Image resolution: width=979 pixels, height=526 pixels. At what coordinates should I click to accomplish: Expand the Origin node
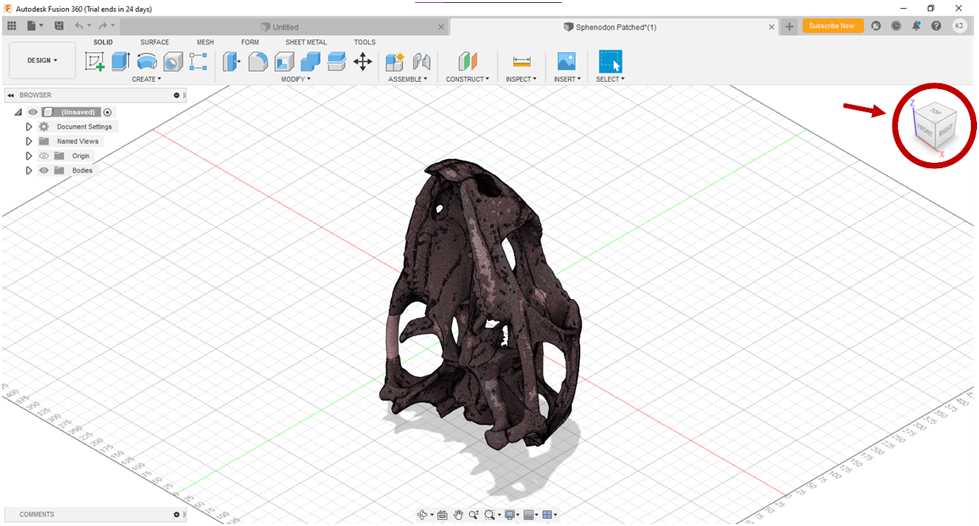tap(29, 156)
